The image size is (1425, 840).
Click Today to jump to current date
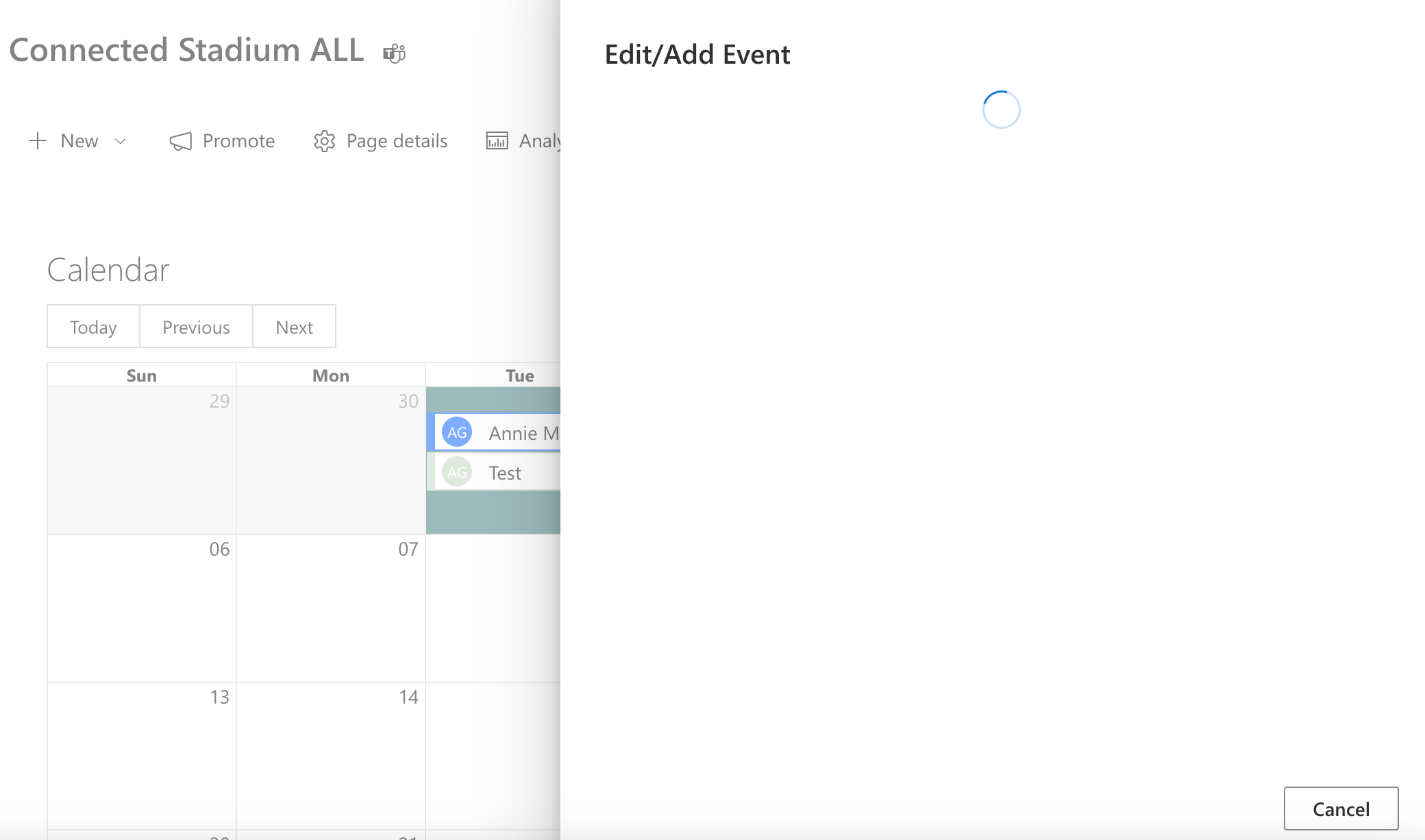pos(92,327)
